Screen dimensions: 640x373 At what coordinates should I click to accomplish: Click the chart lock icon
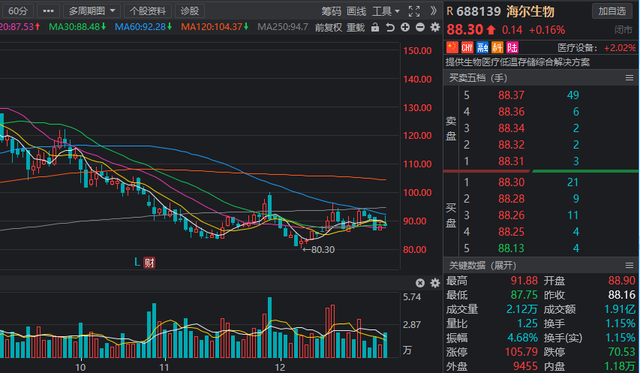click(x=375, y=27)
